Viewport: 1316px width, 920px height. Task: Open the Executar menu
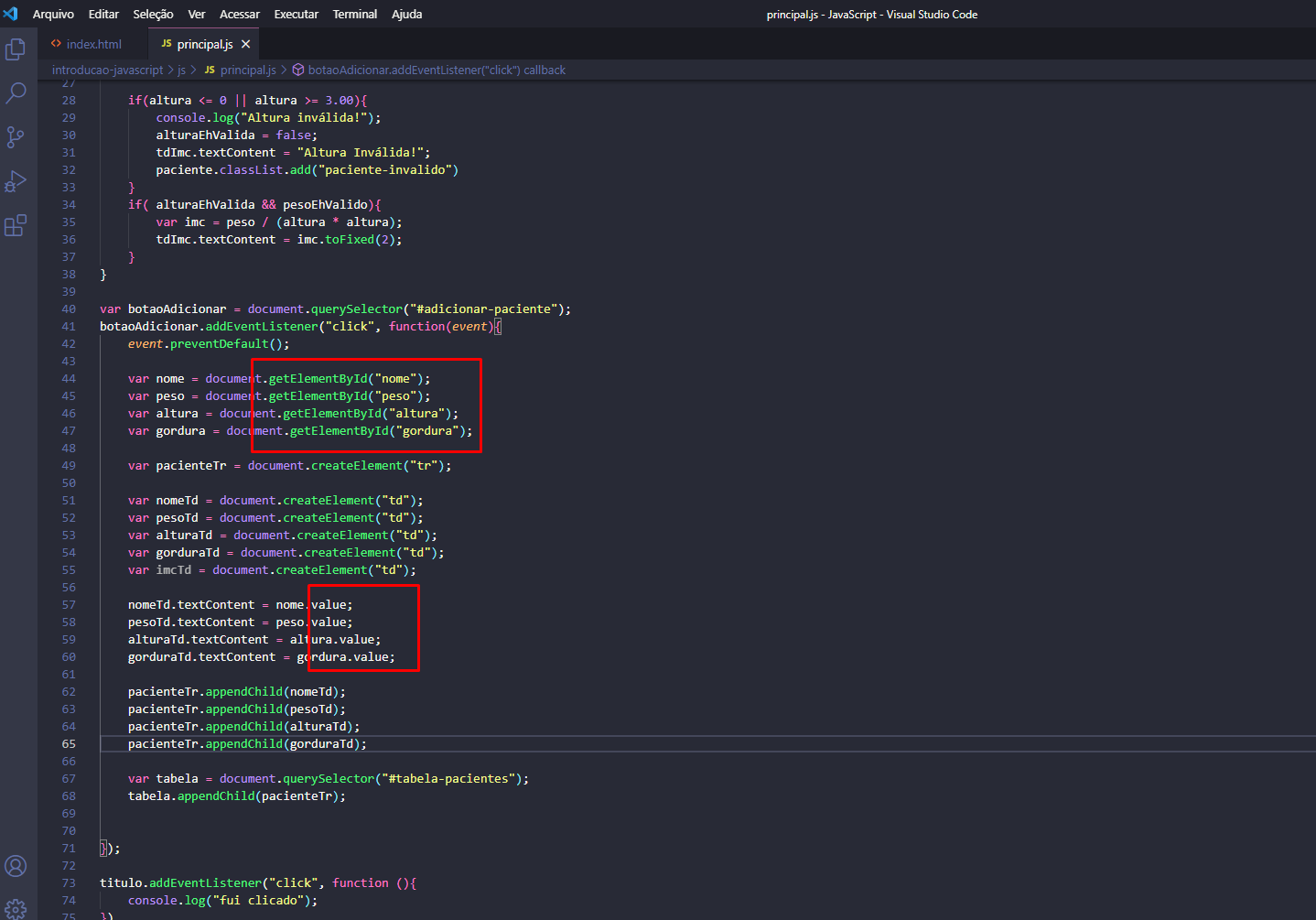tap(297, 14)
